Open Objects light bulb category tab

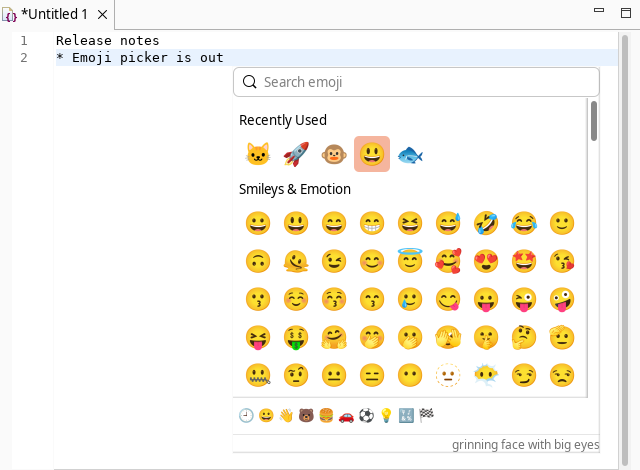(x=386, y=416)
